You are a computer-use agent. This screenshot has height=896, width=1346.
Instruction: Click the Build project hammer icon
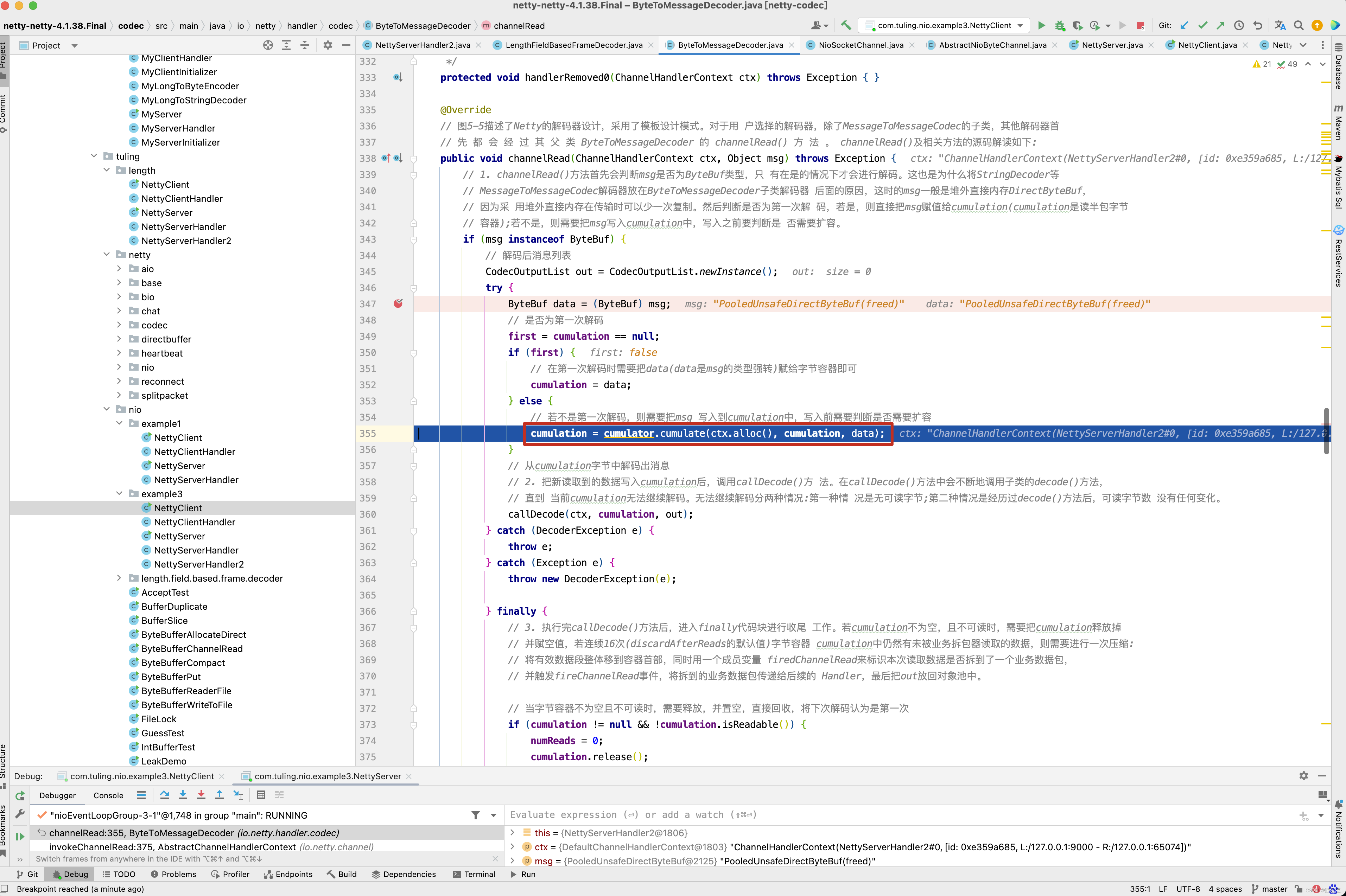(846, 26)
